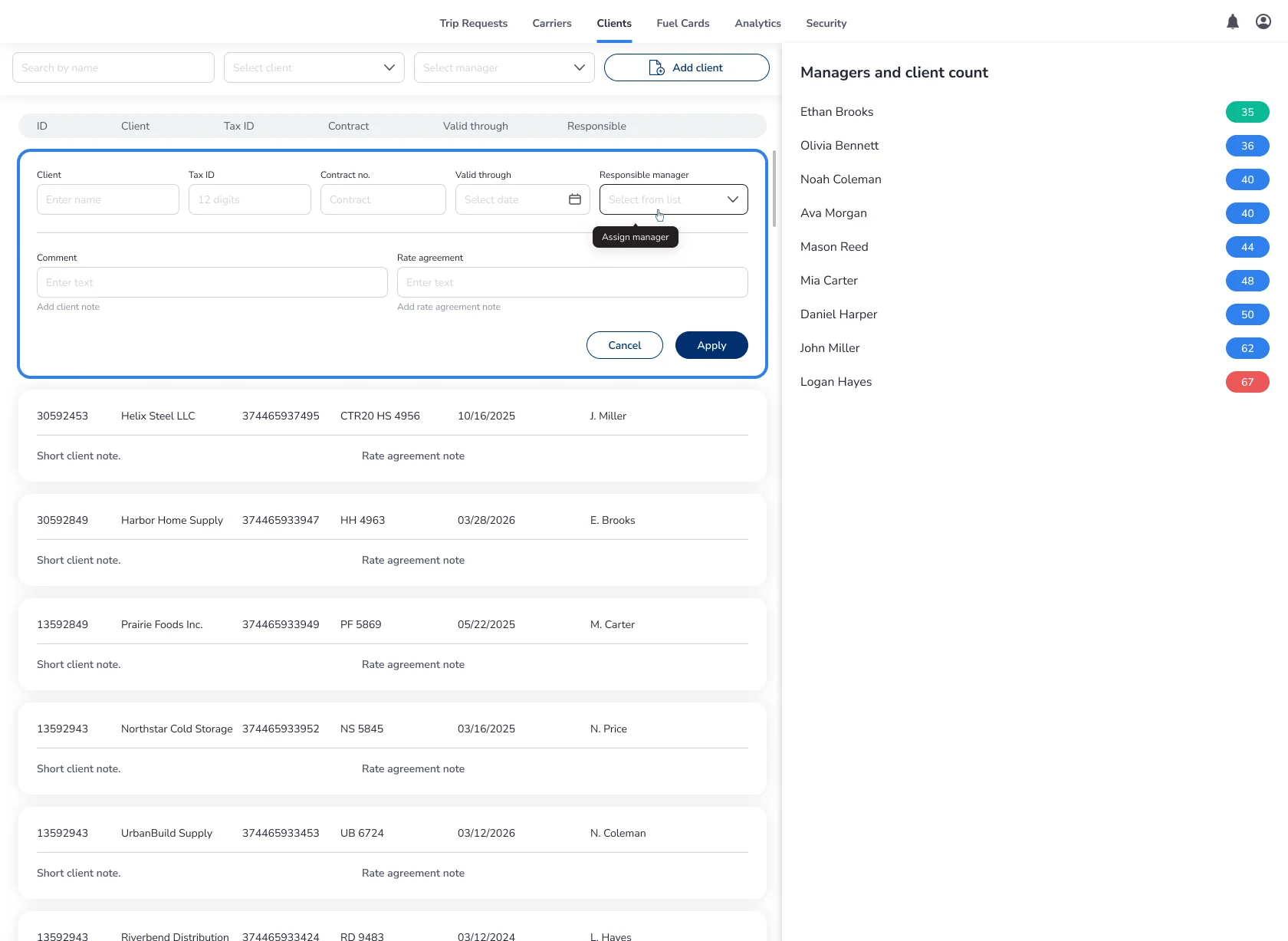
Task: Click the Tax ID column header
Action: coord(238,126)
